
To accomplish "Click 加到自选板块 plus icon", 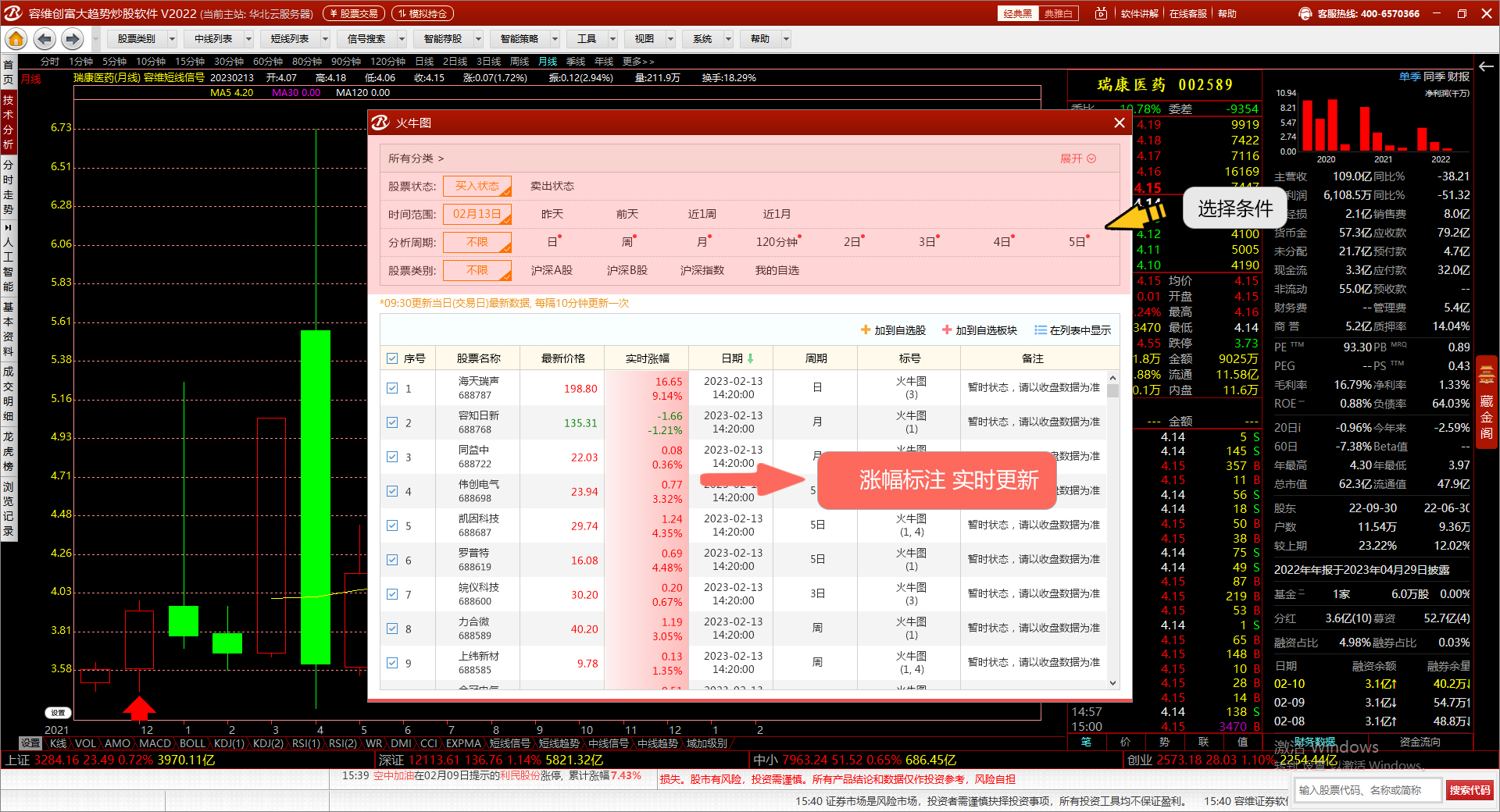I will pos(947,330).
